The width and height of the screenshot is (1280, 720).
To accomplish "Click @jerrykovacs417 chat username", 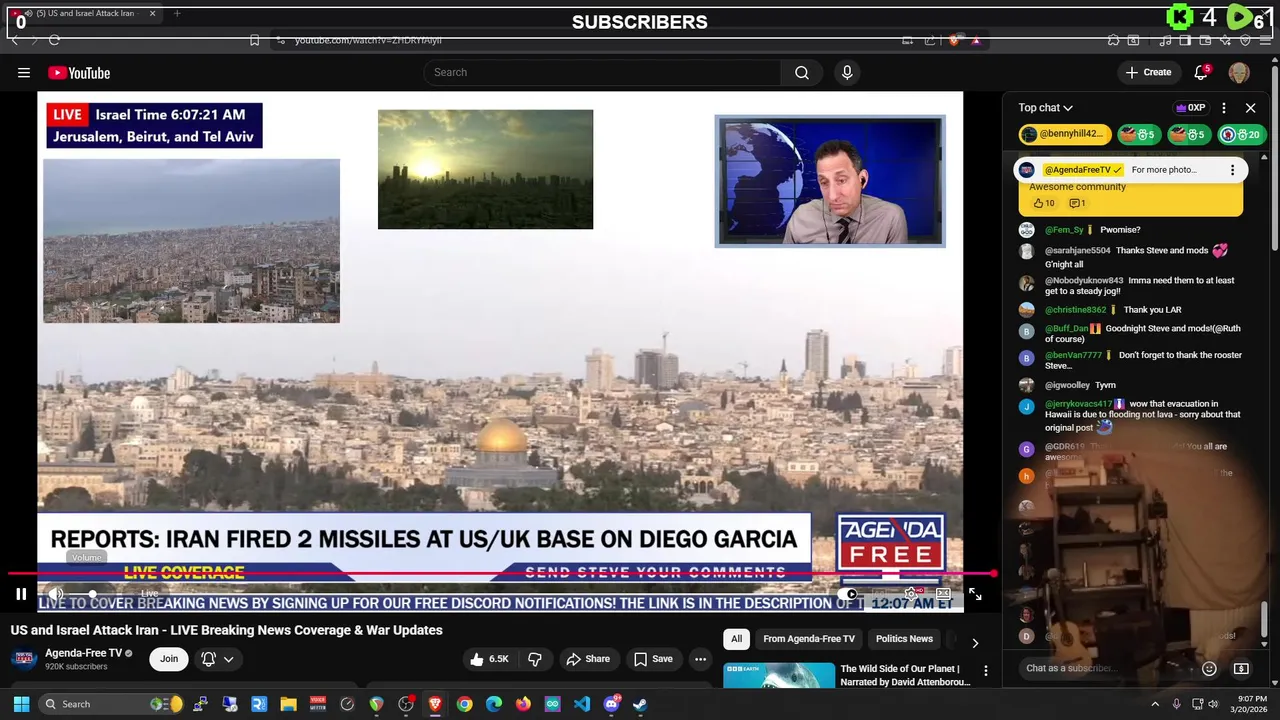I will tap(1079, 404).
